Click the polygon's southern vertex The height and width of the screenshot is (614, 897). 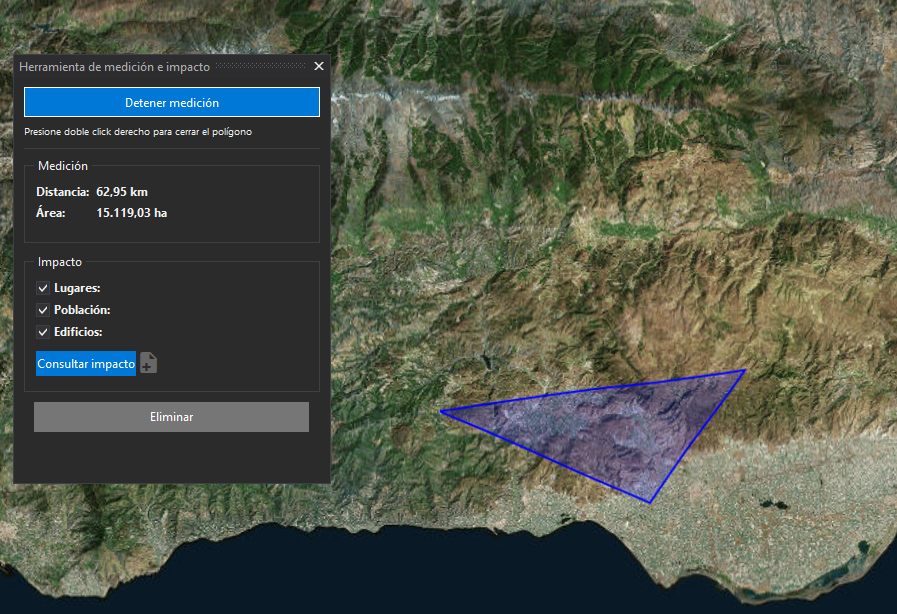click(x=650, y=501)
